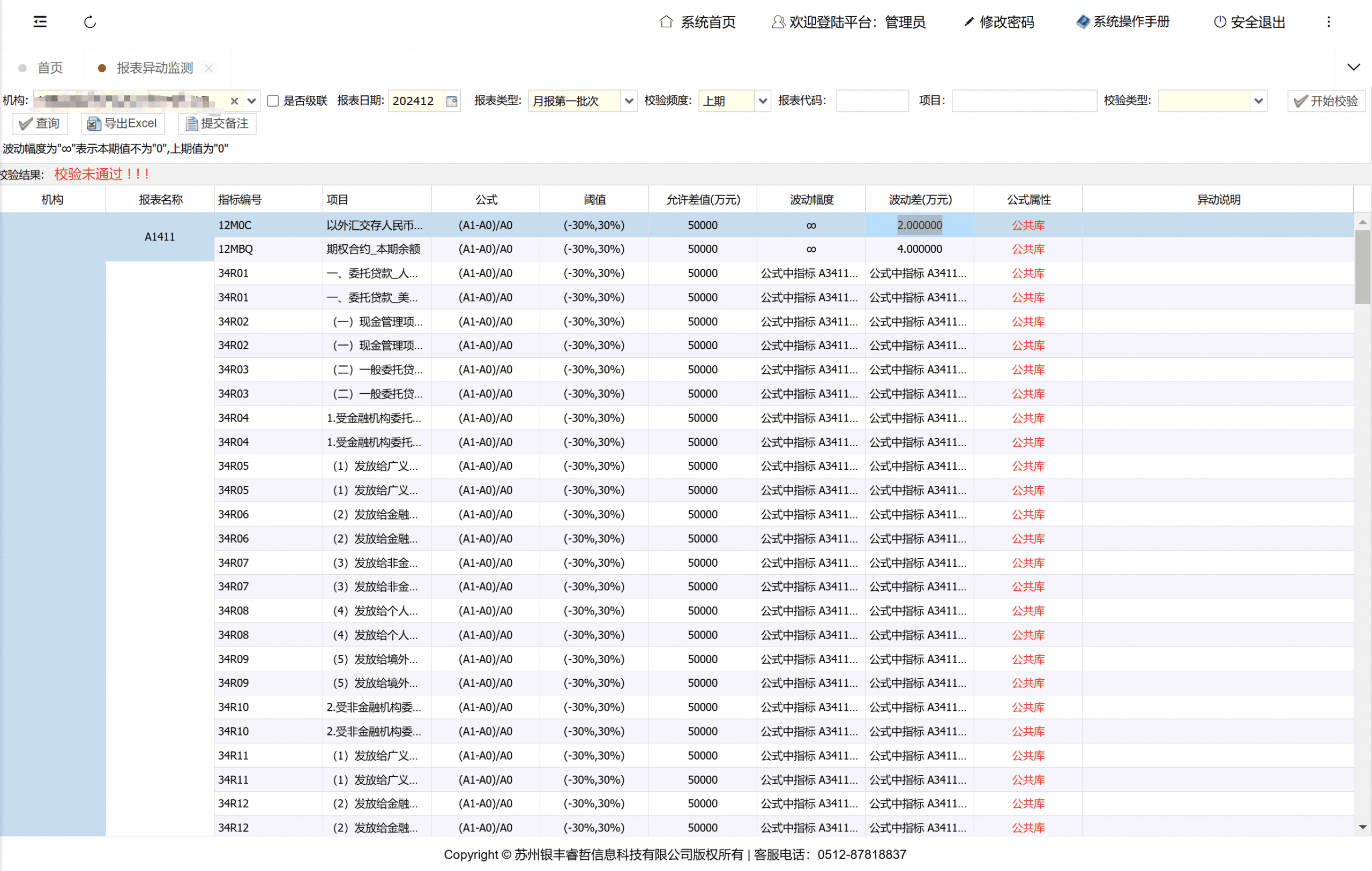
Task: Open the calendar picker for 报表日期
Action: (451, 101)
